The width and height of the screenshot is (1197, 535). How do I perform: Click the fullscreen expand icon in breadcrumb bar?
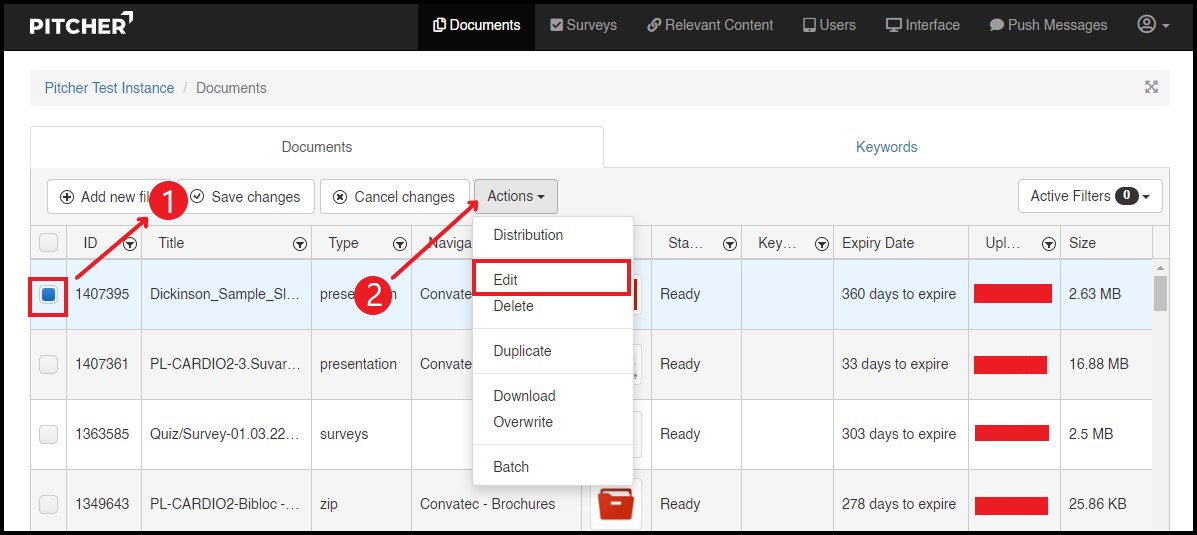pyautogui.click(x=1151, y=88)
